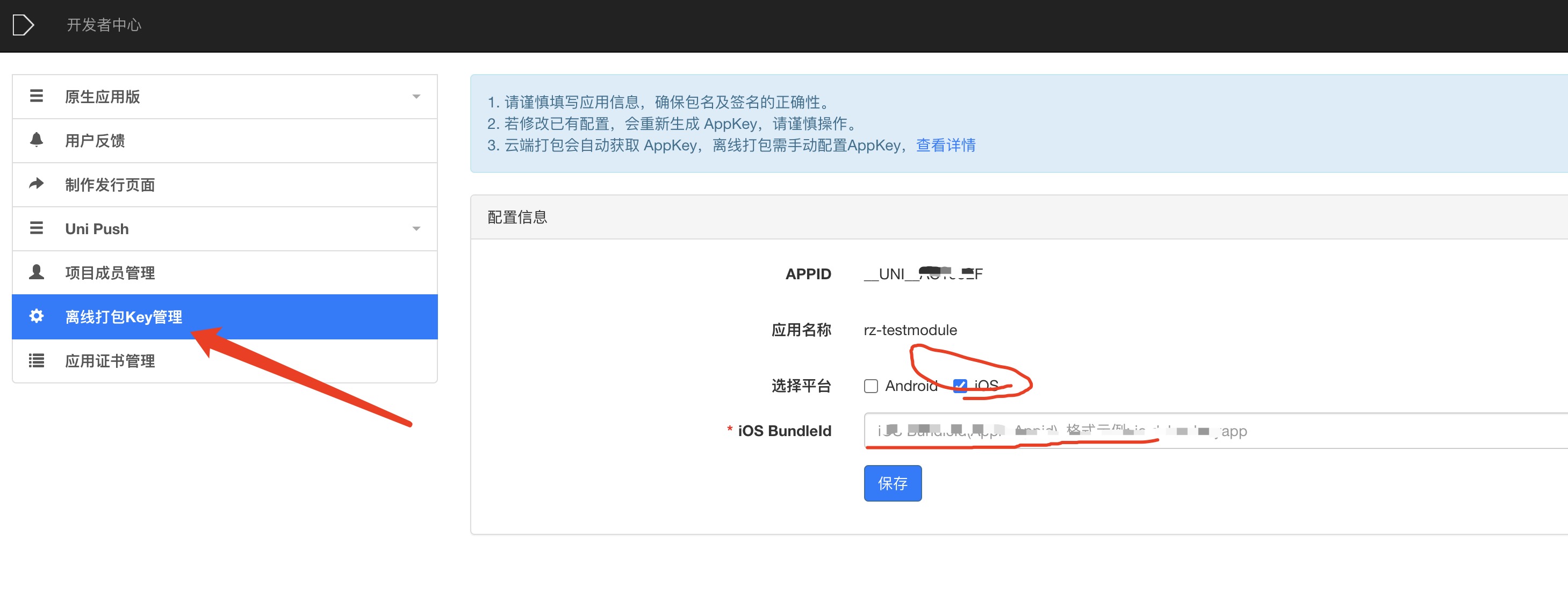The height and width of the screenshot is (609, 1568).
Task: Click the DCloud logo icon in header
Action: (x=23, y=25)
